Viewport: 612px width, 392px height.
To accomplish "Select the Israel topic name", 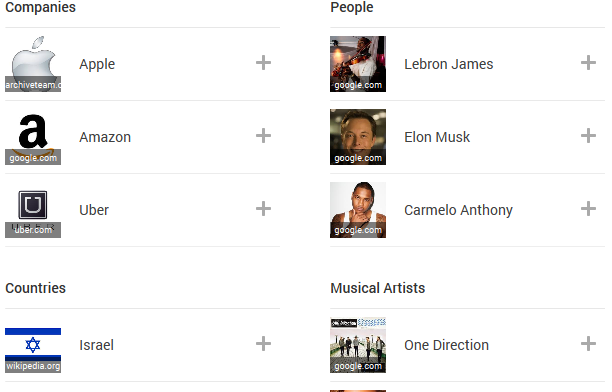I will click(96, 345).
